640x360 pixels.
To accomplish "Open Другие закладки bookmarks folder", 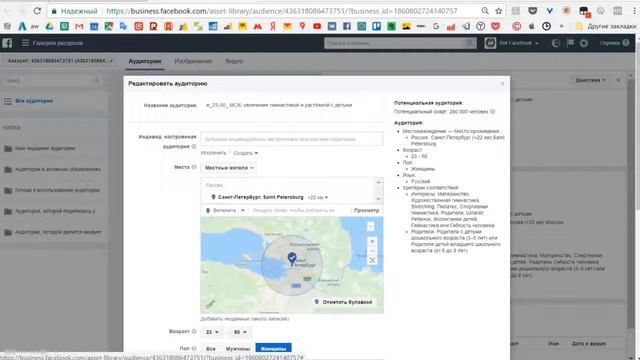I will (606, 27).
